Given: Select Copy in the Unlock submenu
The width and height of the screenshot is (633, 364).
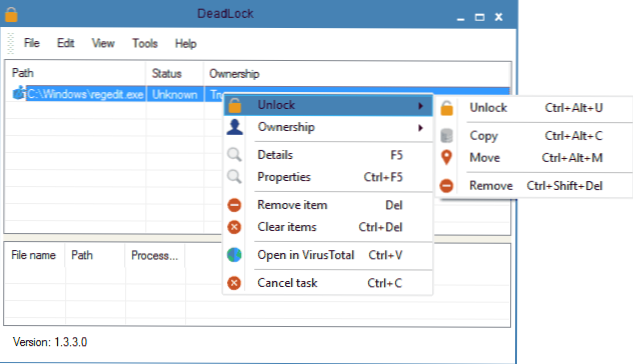Looking at the screenshot, I should tap(534, 136).
